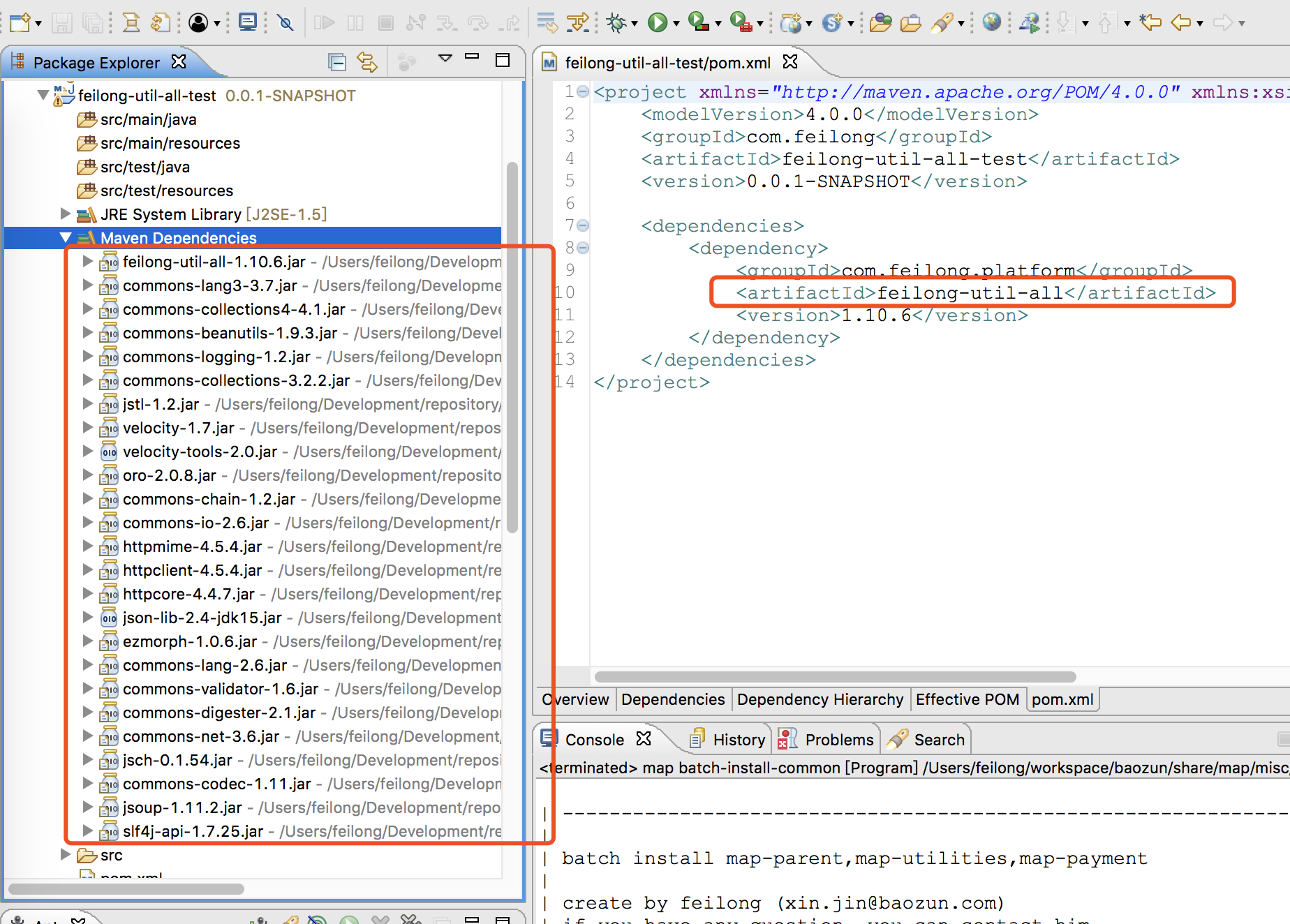Image resolution: width=1290 pixels, height=924 pixels.
Task: Collapse the dependency block fold marker at line 8
Action: click(583, 248)
